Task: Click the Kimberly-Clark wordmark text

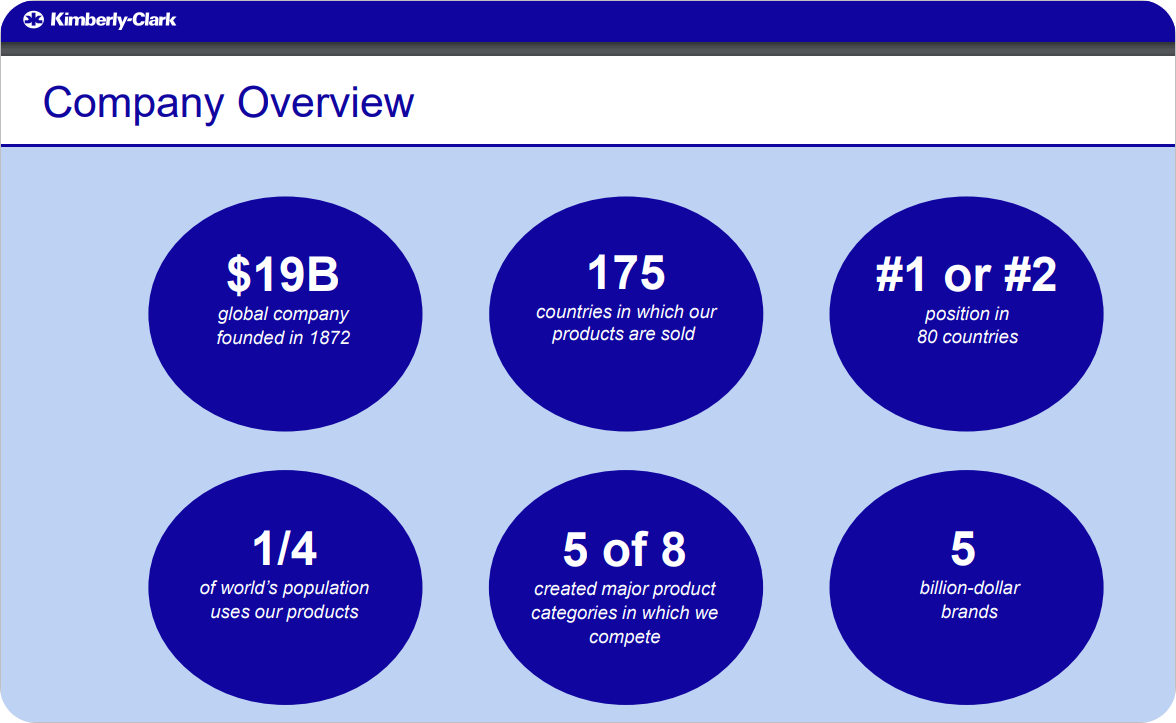Action: pos(113,20)
